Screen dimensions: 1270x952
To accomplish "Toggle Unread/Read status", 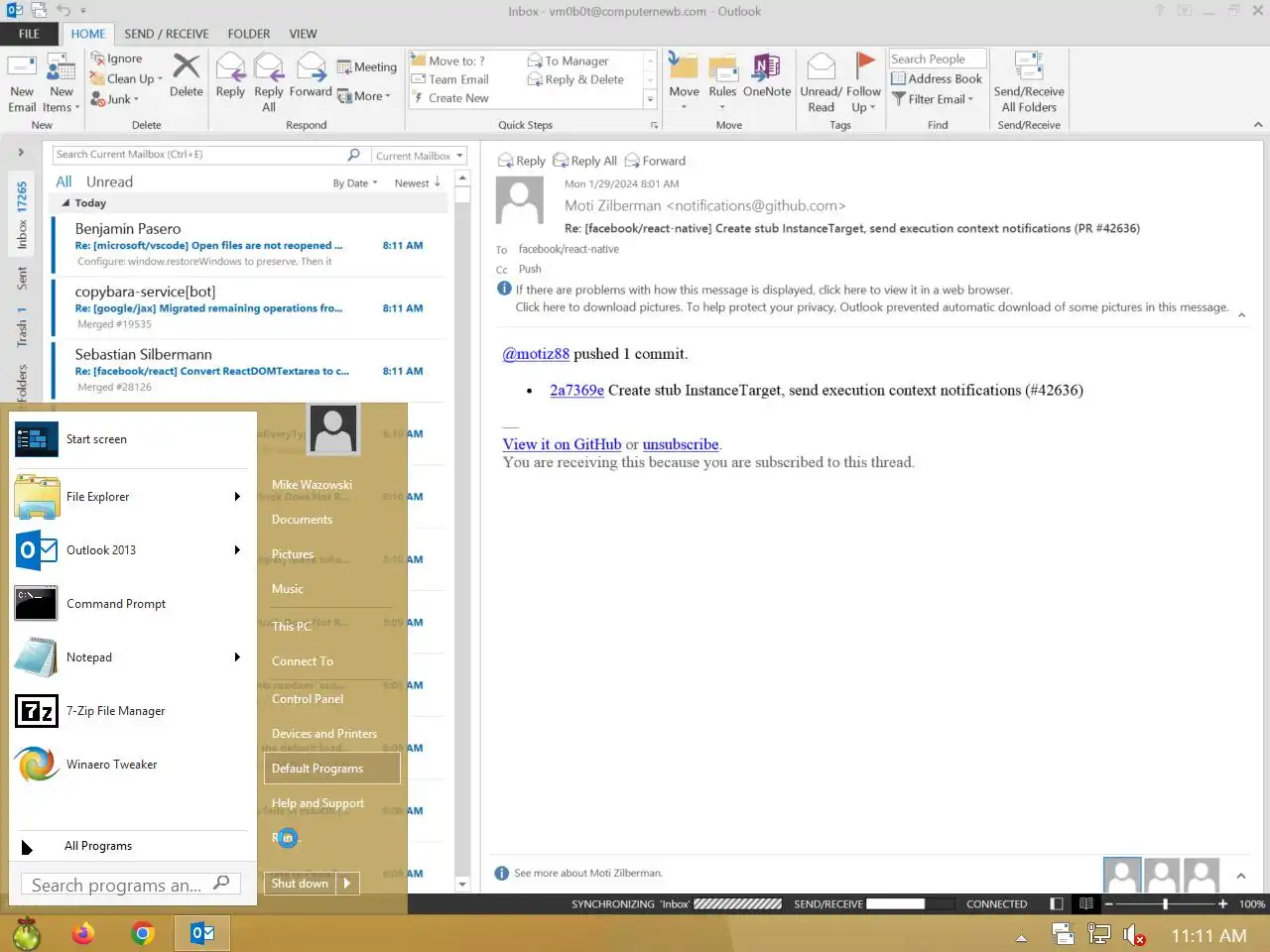I will (821, 83).
